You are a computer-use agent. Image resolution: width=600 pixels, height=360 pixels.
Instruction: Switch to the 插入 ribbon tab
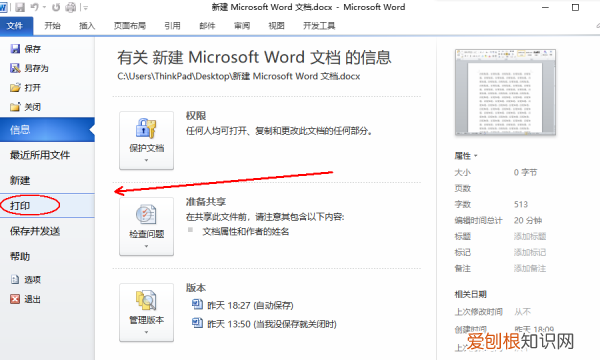tap(87, 26)
